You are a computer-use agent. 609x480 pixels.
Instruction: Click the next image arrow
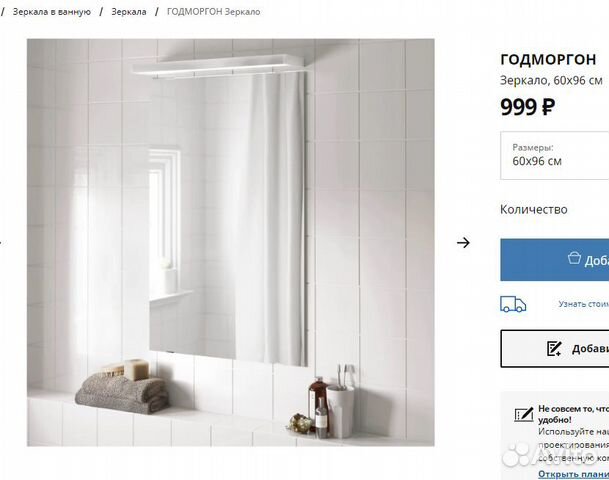click(x=463, y=243)
